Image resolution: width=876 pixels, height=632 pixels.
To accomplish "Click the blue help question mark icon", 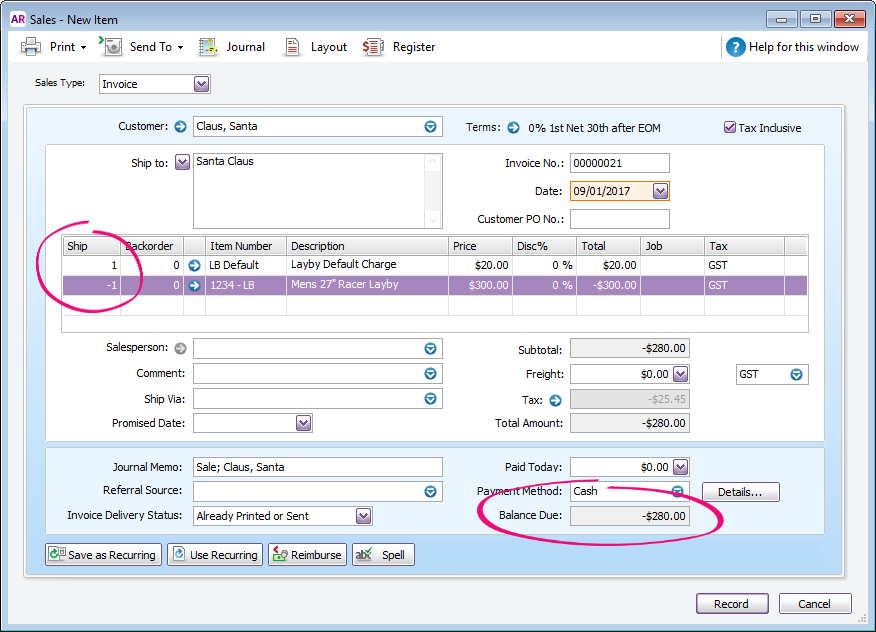I will (736, 47).
